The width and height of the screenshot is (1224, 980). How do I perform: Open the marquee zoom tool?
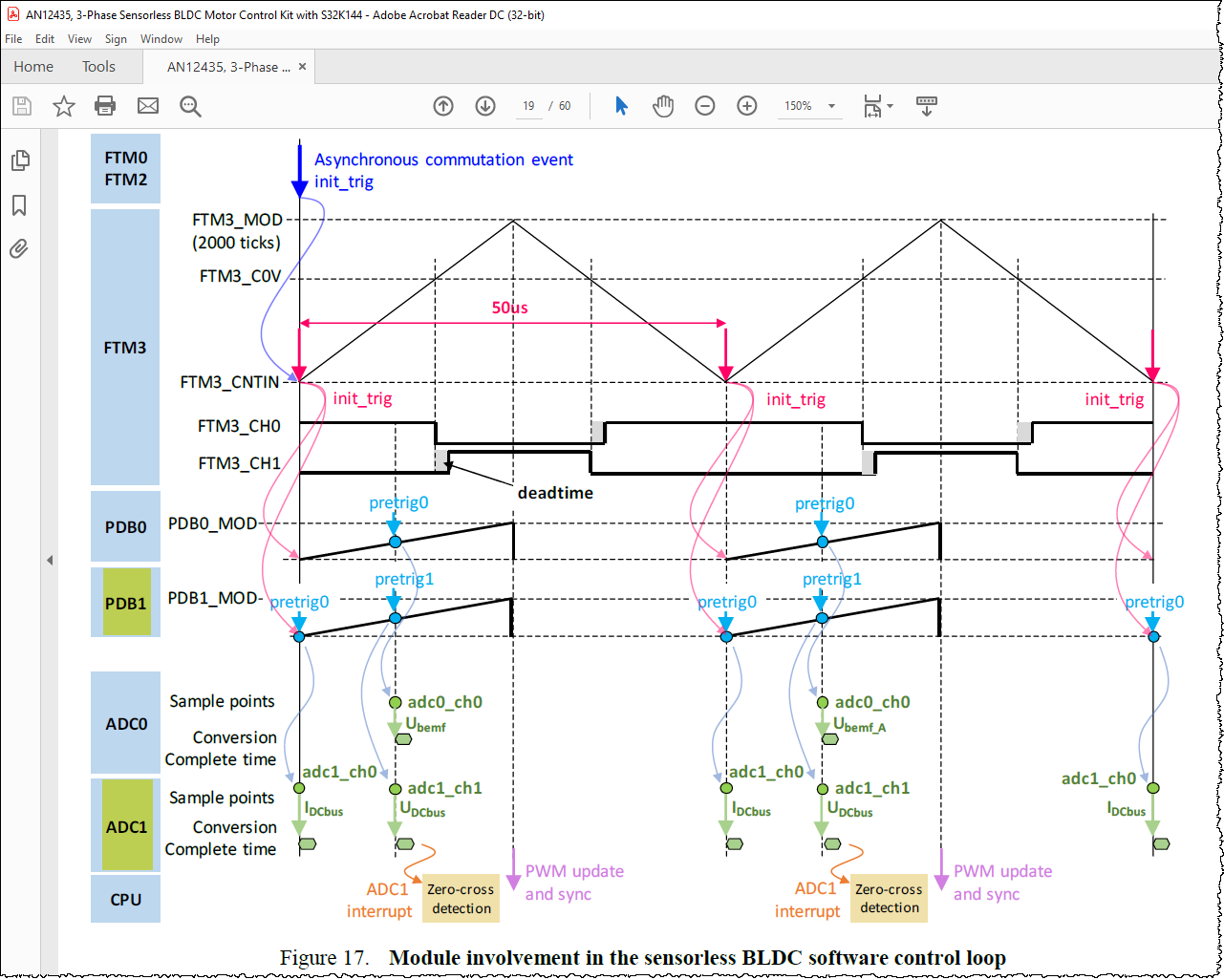190,106
